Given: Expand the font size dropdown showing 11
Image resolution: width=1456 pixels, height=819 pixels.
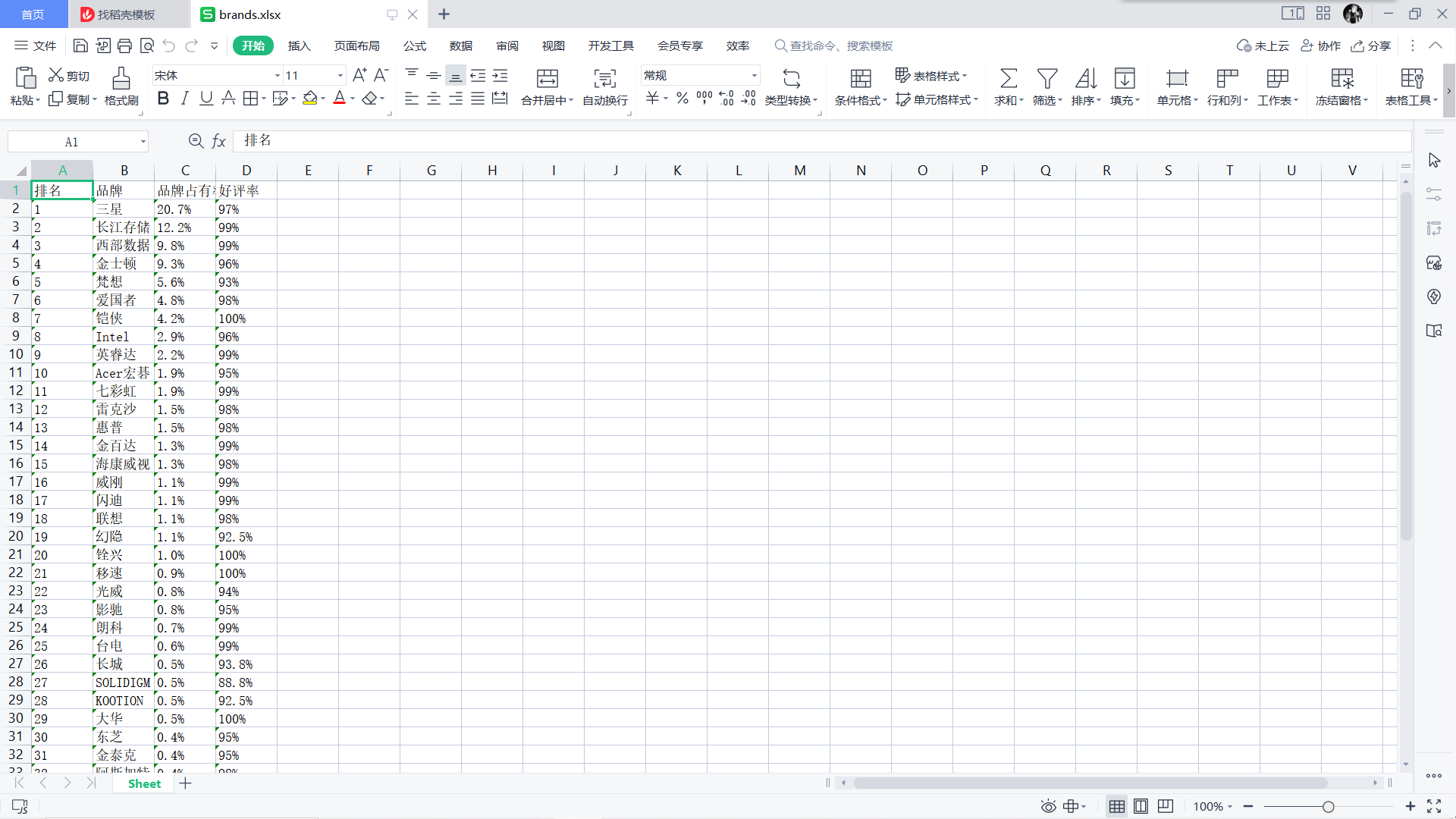Looking at the screenshot, I should 340,75.
